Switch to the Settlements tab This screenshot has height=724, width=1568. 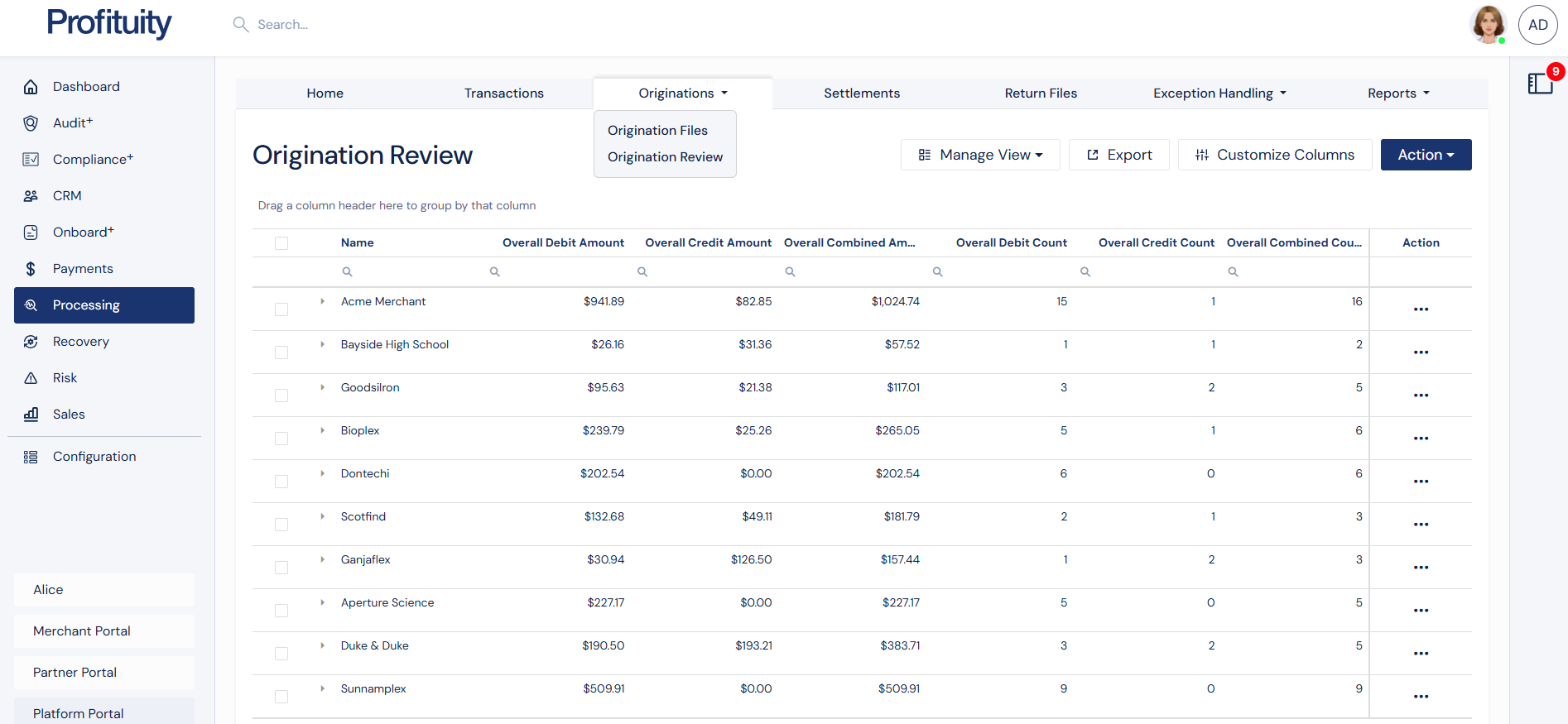click(861, 93)
